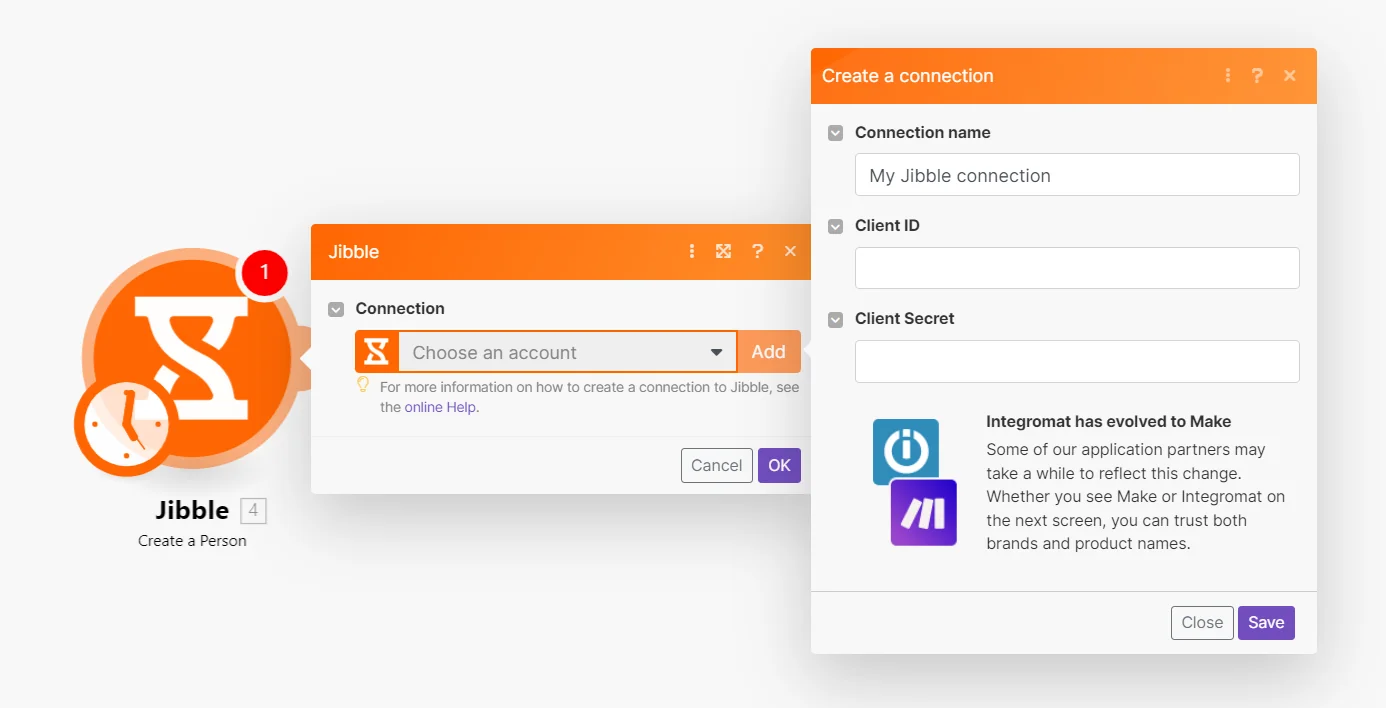Click the Jibble module name label
This screenshot has width=1386, height=708.
192,510
